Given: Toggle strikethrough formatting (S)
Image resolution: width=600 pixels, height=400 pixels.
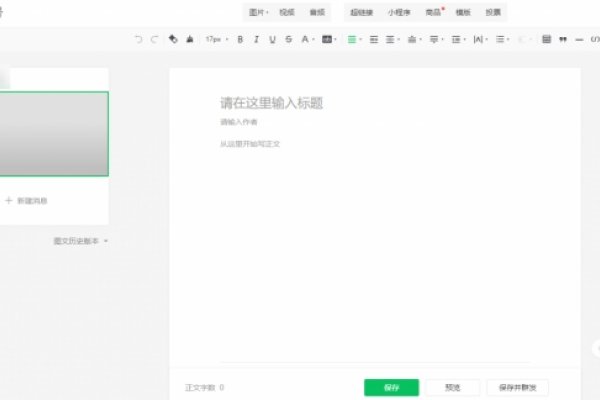Looking at the screenshot, I should pyautogui.click(x=289, y=39).
